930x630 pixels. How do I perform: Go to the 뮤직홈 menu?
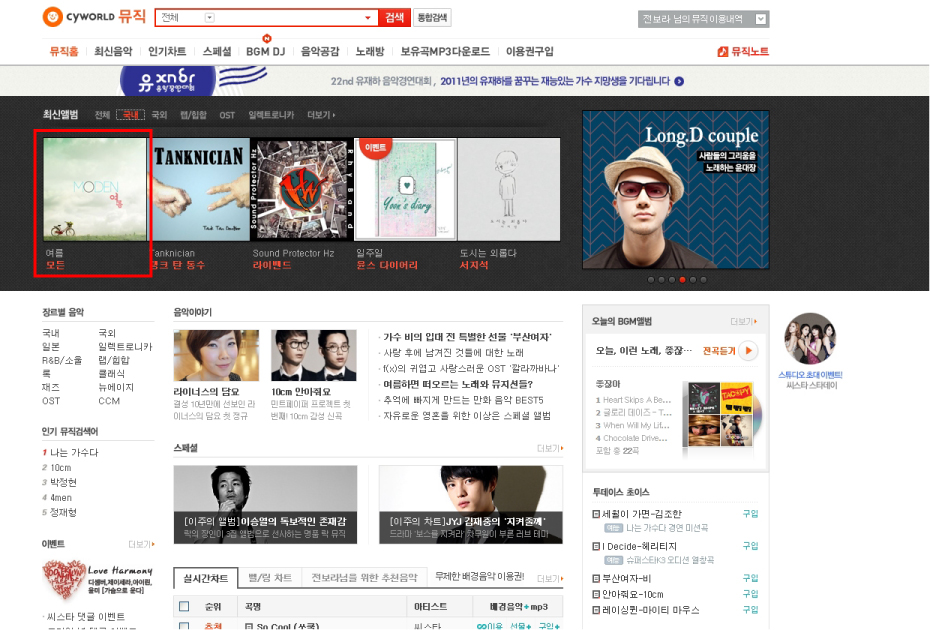pos(64,52)
